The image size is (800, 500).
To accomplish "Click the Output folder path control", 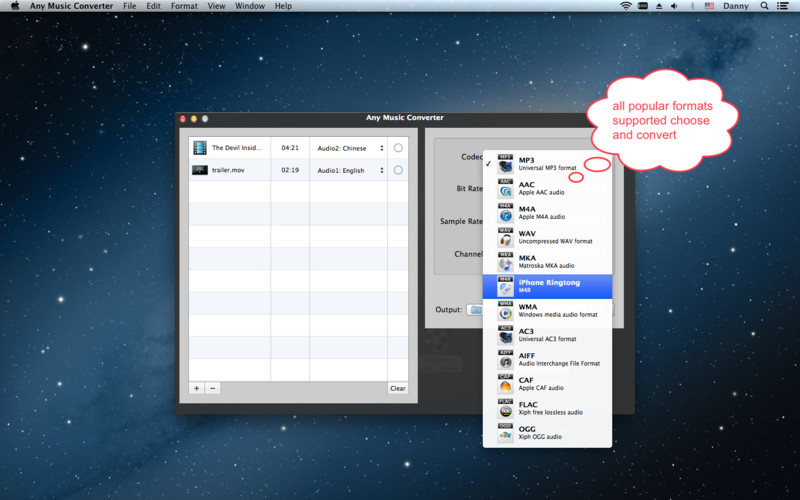I will [x=474, y=310].
